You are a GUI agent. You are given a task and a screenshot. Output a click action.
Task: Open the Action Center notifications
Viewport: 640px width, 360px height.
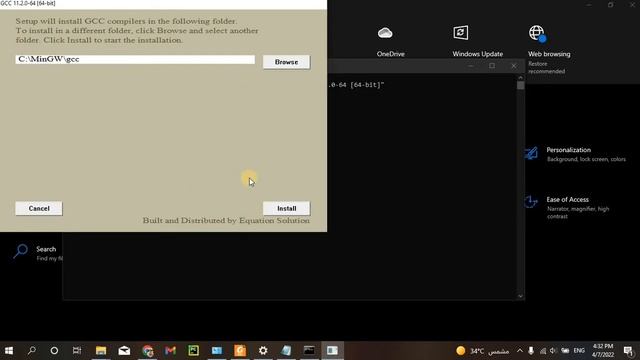tap(629, 351)
